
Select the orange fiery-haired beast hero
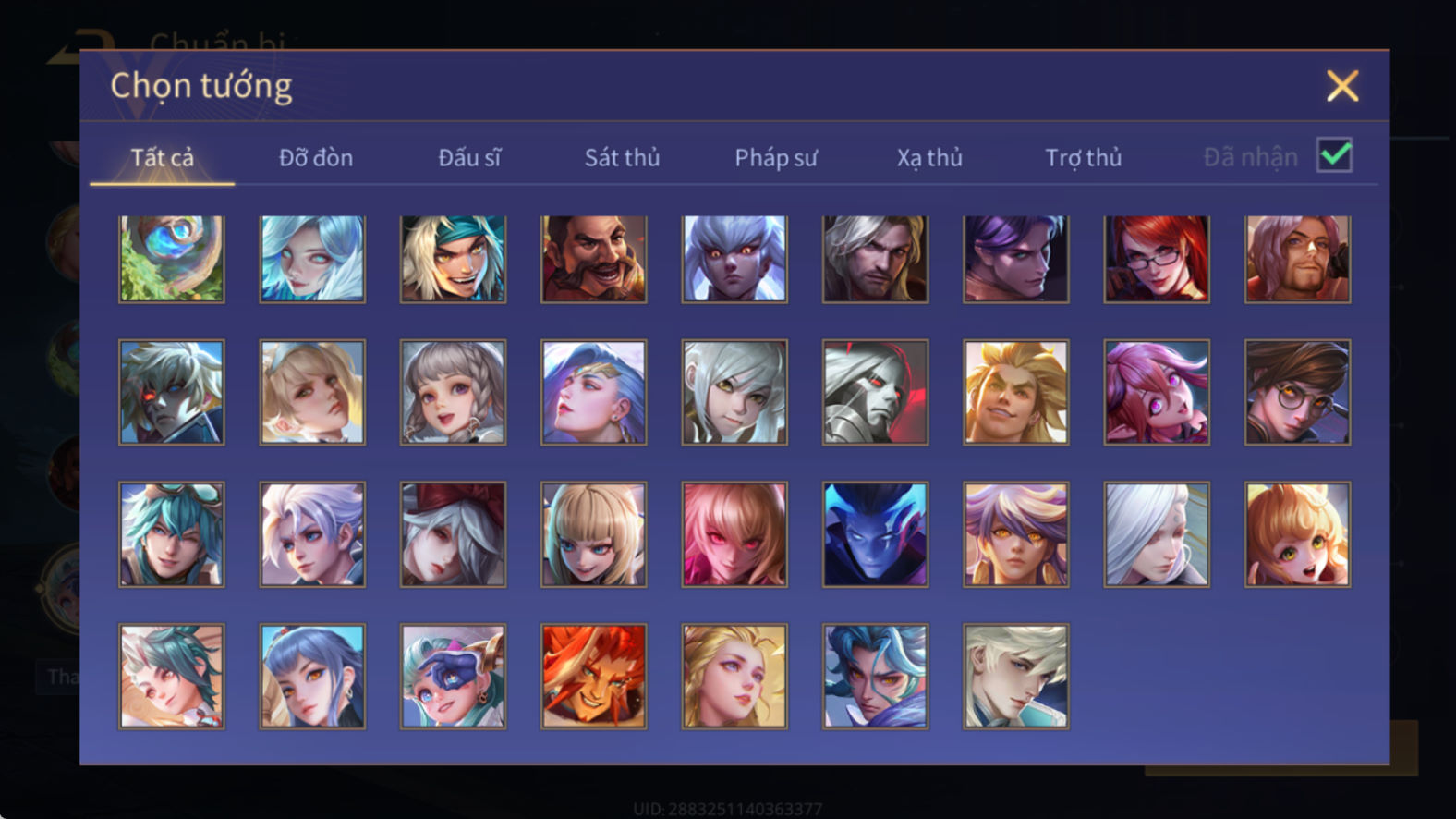(593, 676)
